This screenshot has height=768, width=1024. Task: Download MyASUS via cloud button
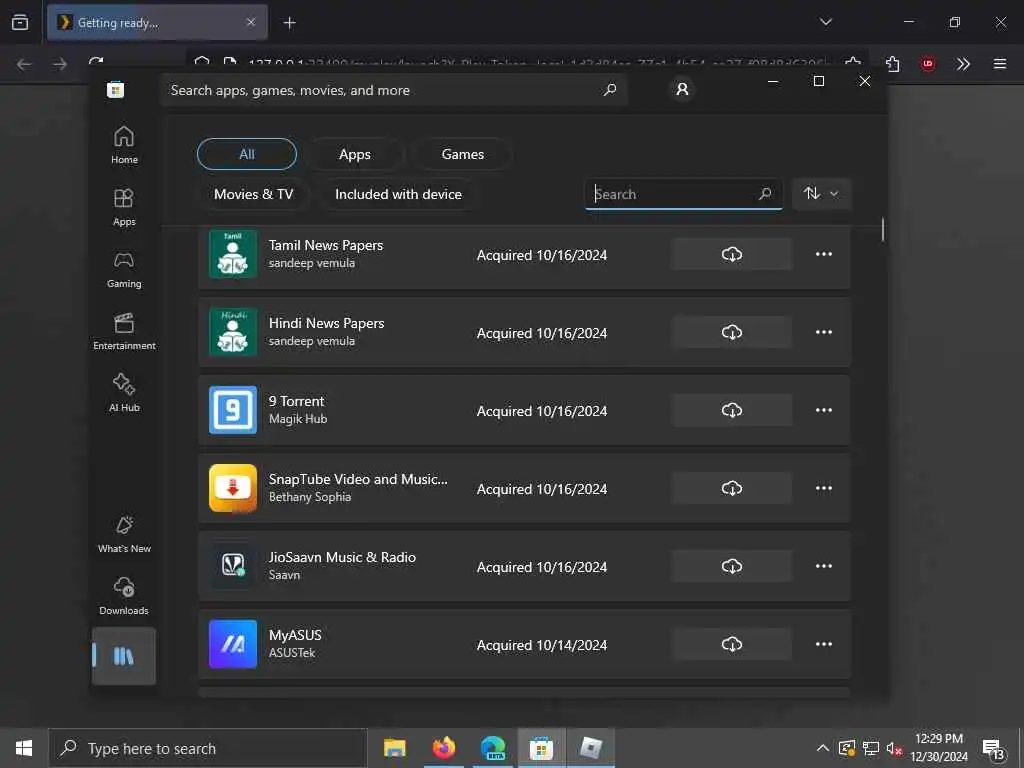[731, 645]
